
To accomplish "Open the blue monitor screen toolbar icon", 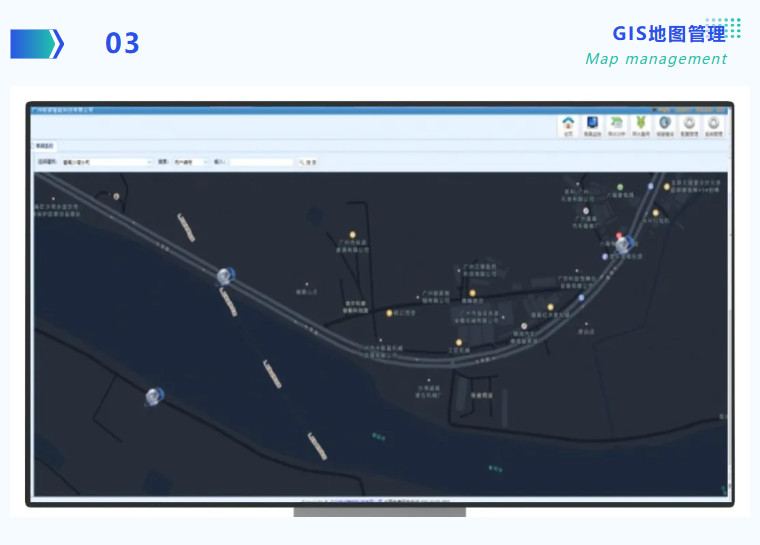I will click(x=593, y=124).
